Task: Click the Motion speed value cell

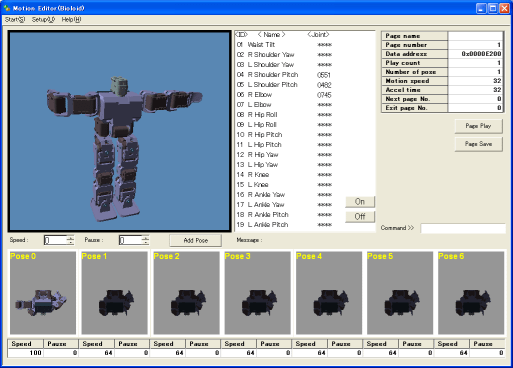Action: point(475,81)
